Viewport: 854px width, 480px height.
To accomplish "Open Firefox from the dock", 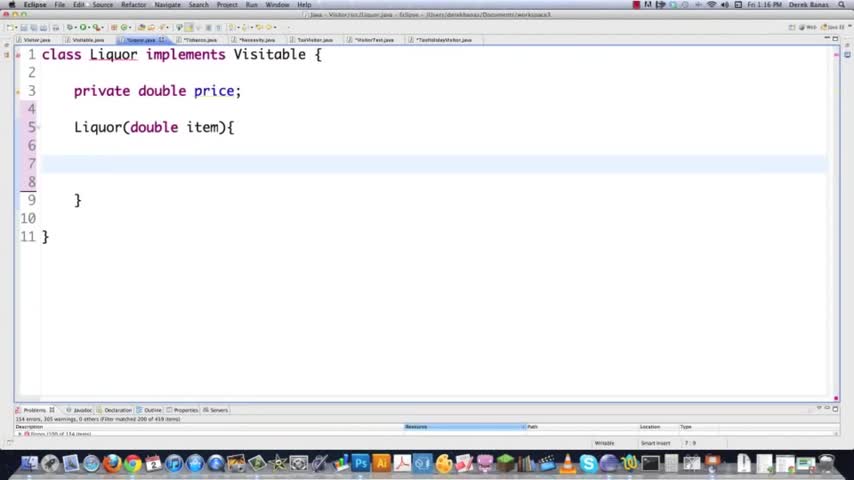I will click(112, 463).
